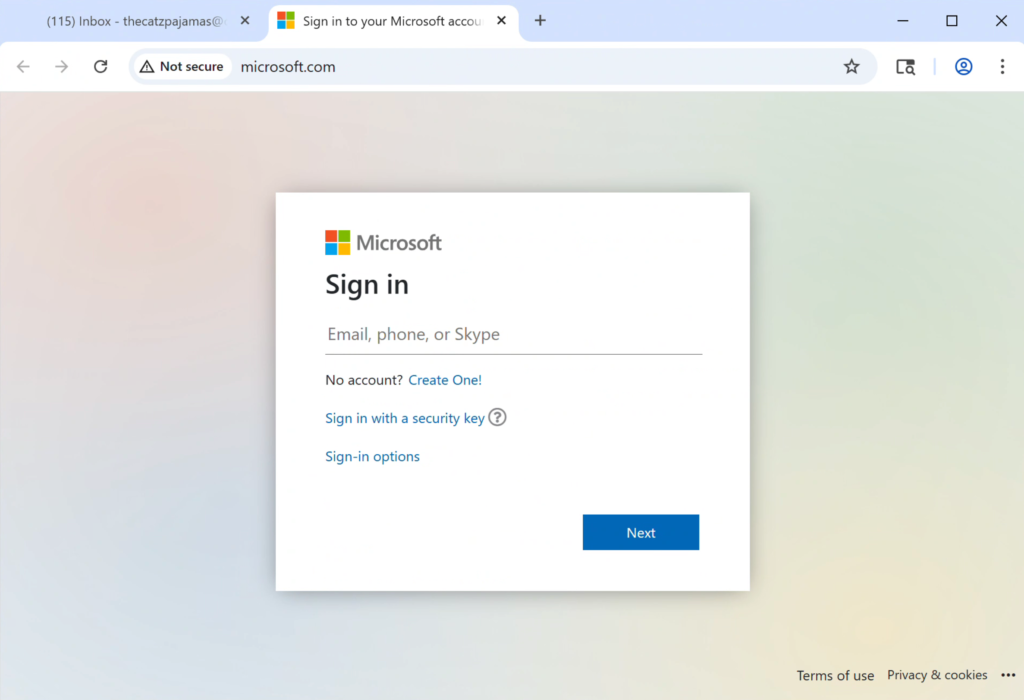
Task: Click the browser forward arrow
Action: point(61,67)
